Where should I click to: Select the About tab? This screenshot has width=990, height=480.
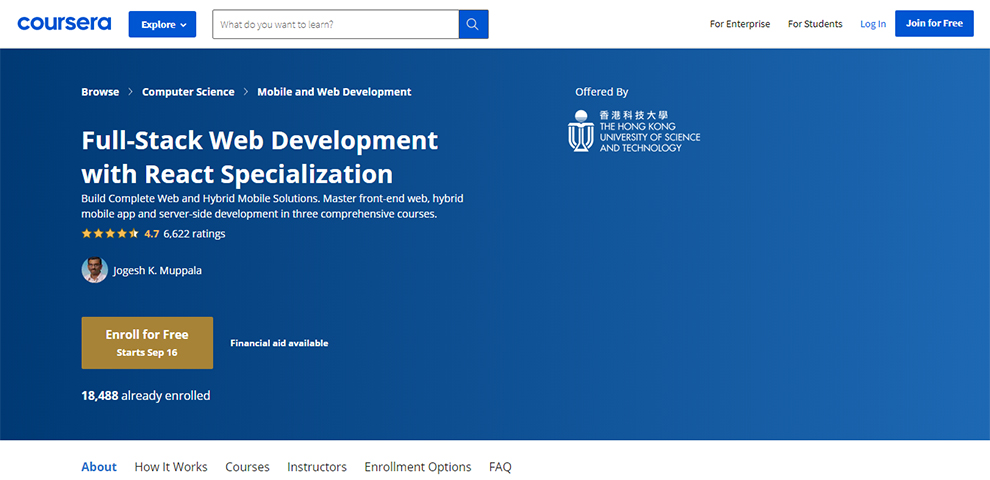tap(99, 467)
